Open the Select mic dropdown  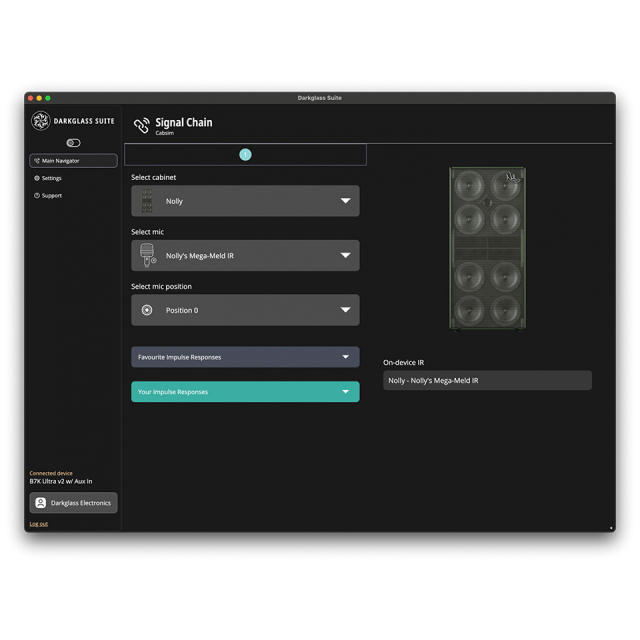(245, 256)
